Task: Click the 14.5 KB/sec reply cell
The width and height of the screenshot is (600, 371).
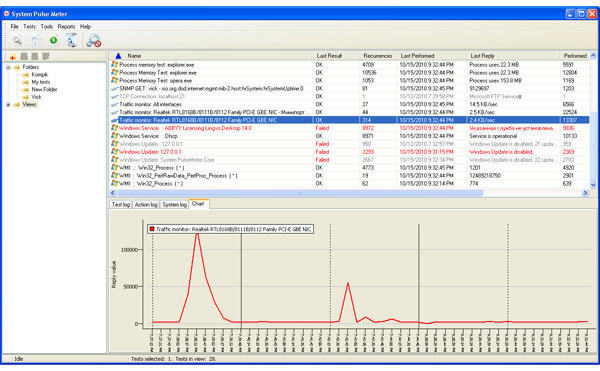Action: 484,104
